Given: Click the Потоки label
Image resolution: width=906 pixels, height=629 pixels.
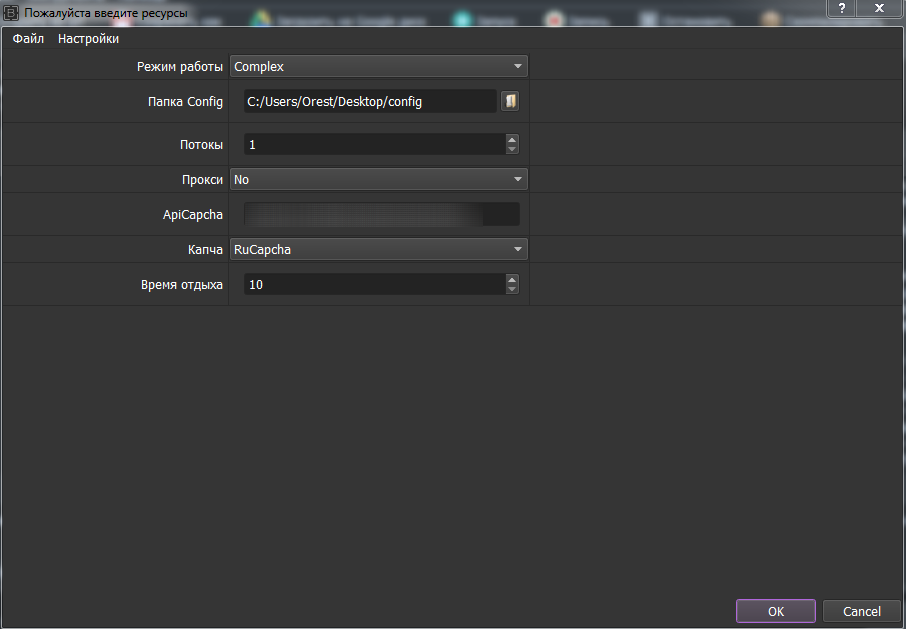Looking at the screenshot, I should [201, 145].
